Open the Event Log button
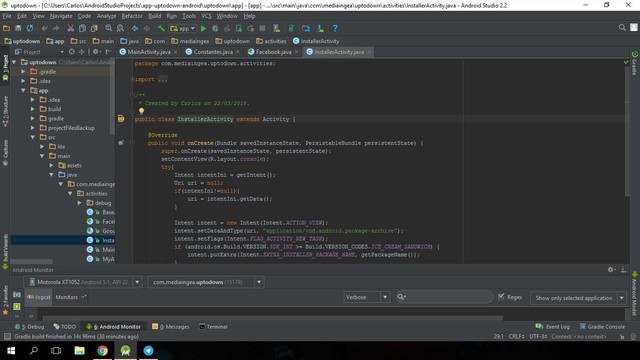Viewport: 640px width, 360px height. coord(553,327)
